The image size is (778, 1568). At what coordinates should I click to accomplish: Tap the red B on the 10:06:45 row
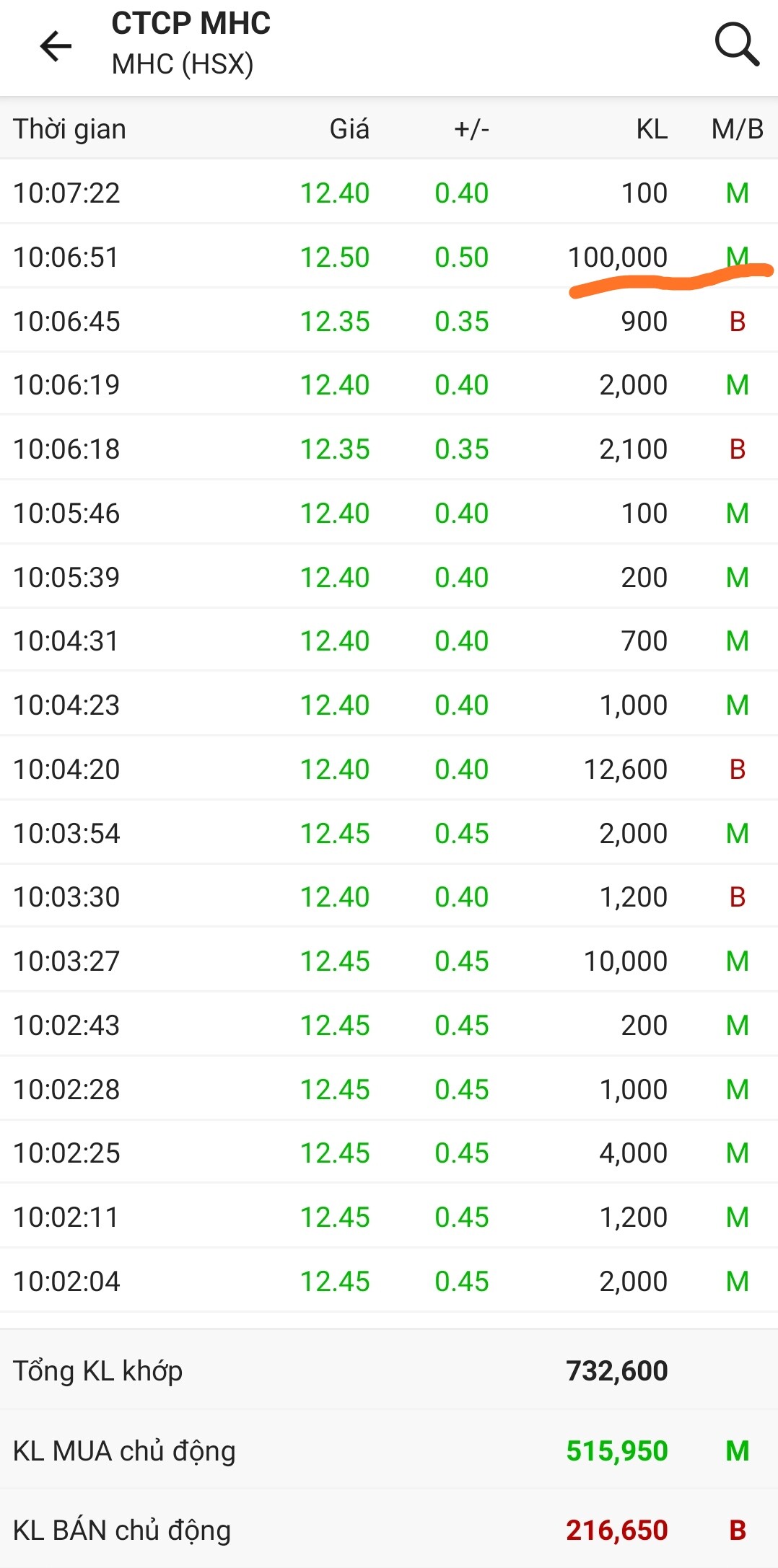coord(737,322)
